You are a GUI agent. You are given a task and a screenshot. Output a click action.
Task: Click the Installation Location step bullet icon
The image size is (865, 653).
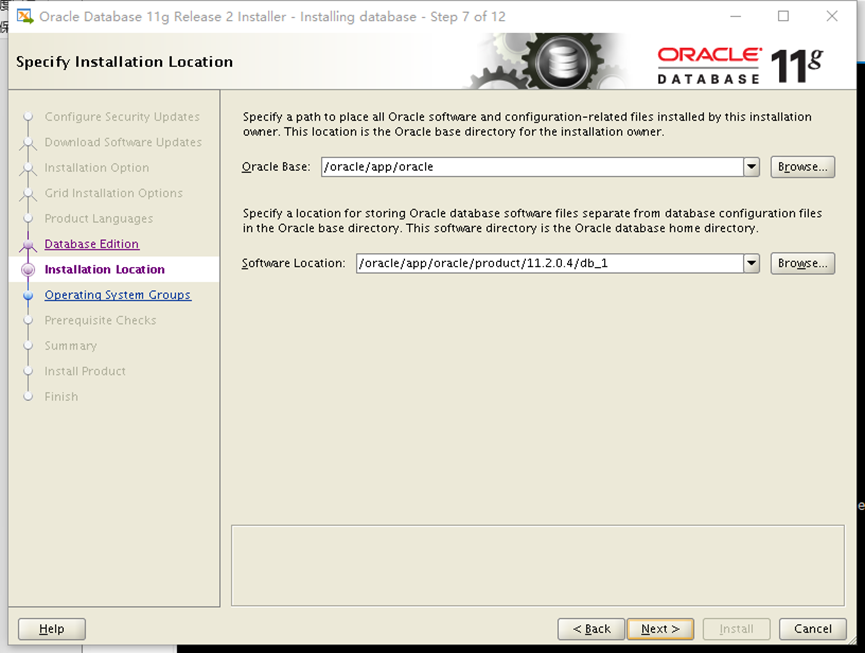[x=28, y=270]
